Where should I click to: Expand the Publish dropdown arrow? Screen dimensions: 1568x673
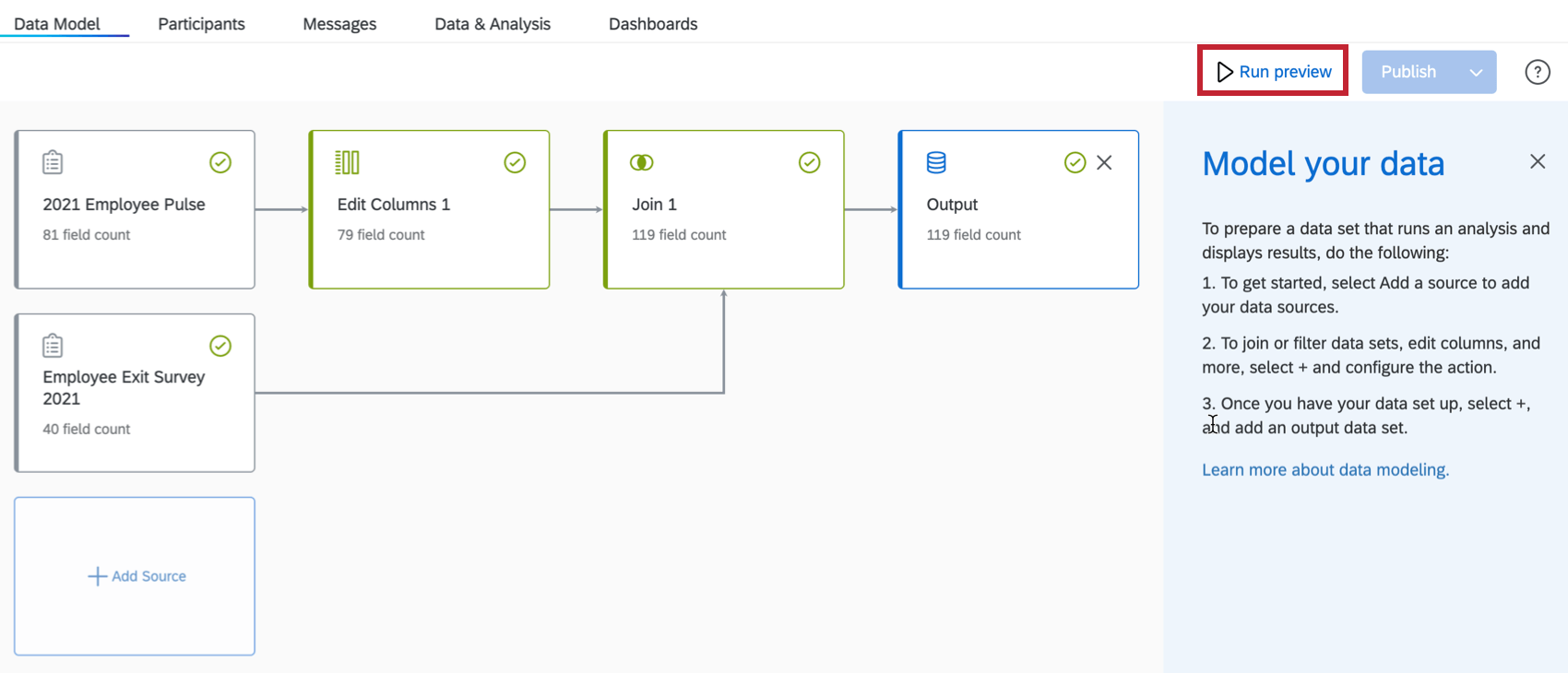point(1476,72)
